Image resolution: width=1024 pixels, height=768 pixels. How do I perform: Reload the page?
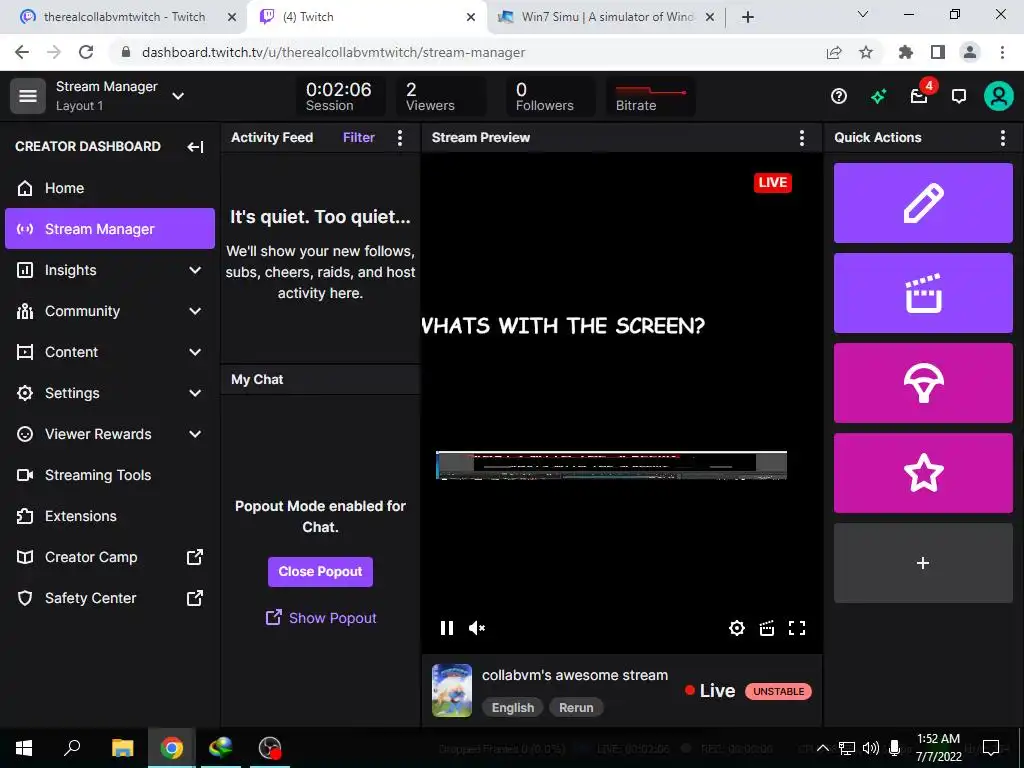(86, 52)
